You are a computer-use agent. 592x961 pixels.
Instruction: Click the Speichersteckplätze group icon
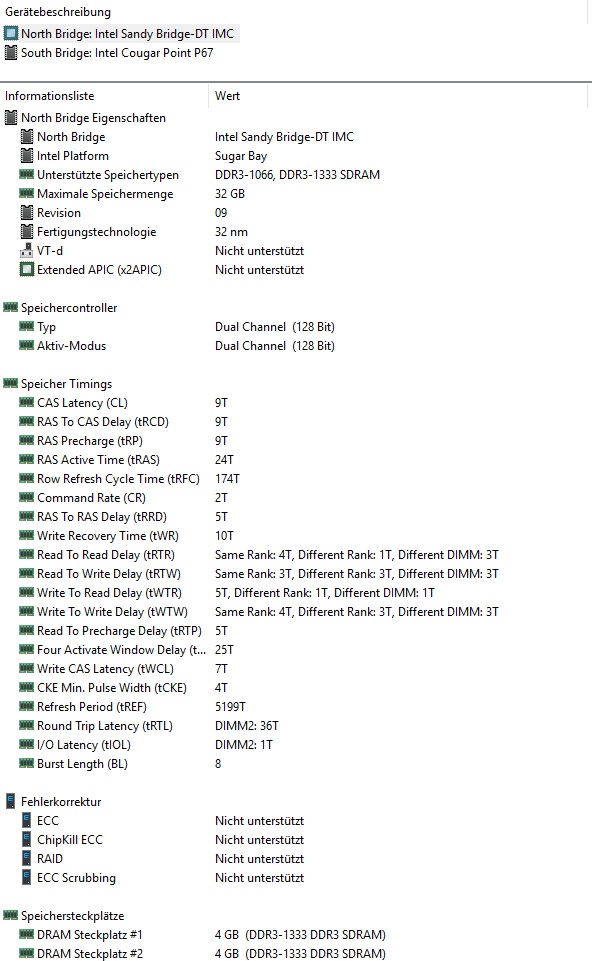click(x=10, y=916)
